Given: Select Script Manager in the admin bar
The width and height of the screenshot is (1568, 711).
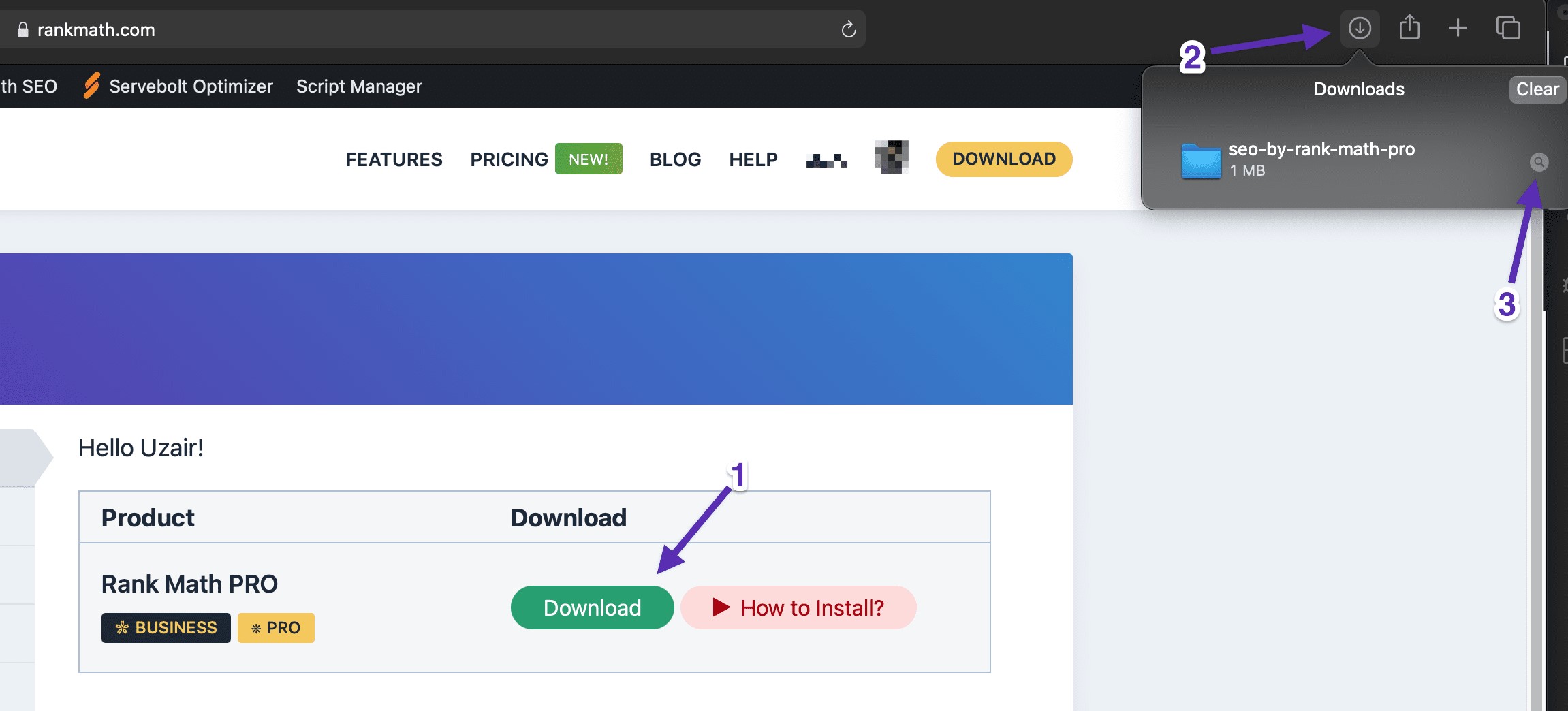Looking at the screenshot, I should (x=359, y=86).
